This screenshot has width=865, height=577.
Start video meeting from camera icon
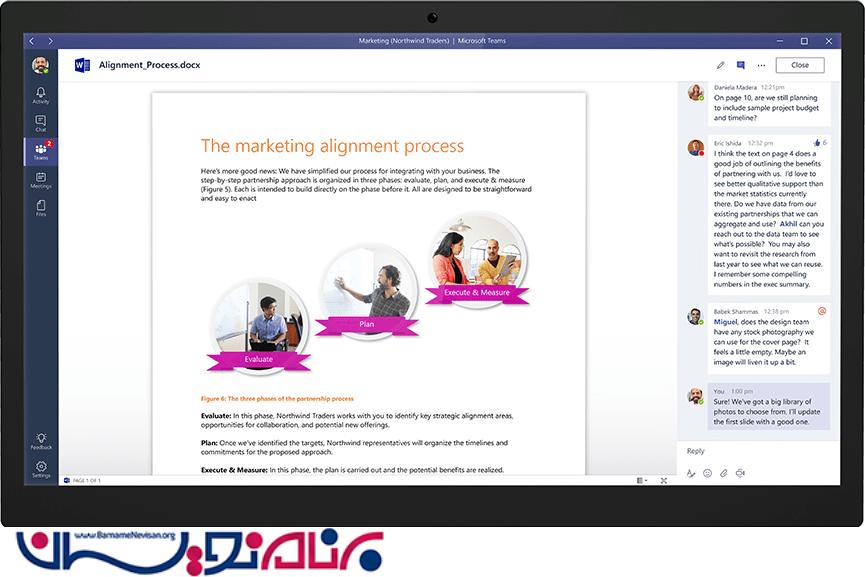[740, 473]
